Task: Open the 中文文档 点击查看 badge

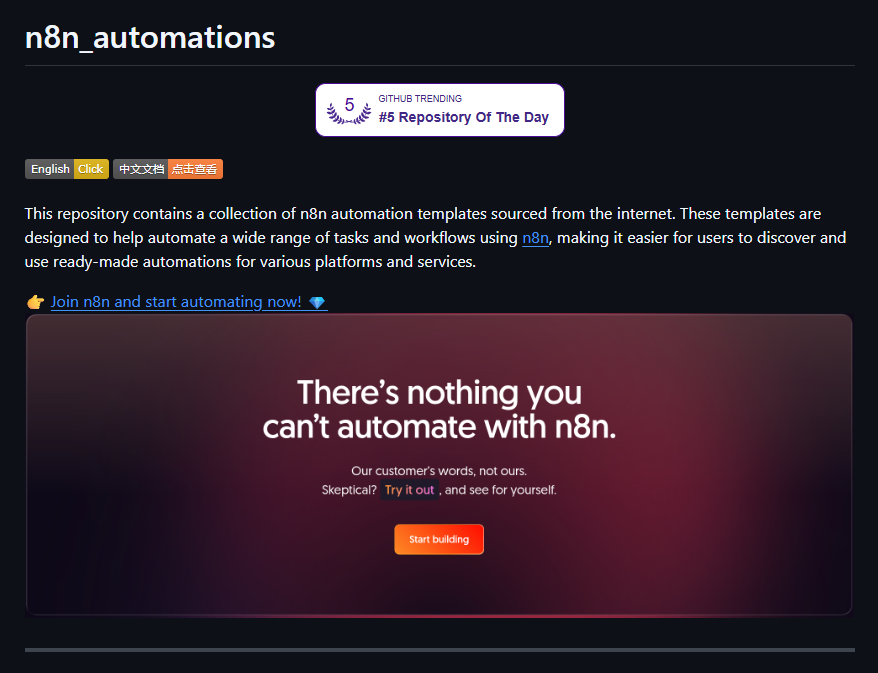Action: (x=168, y=169)
